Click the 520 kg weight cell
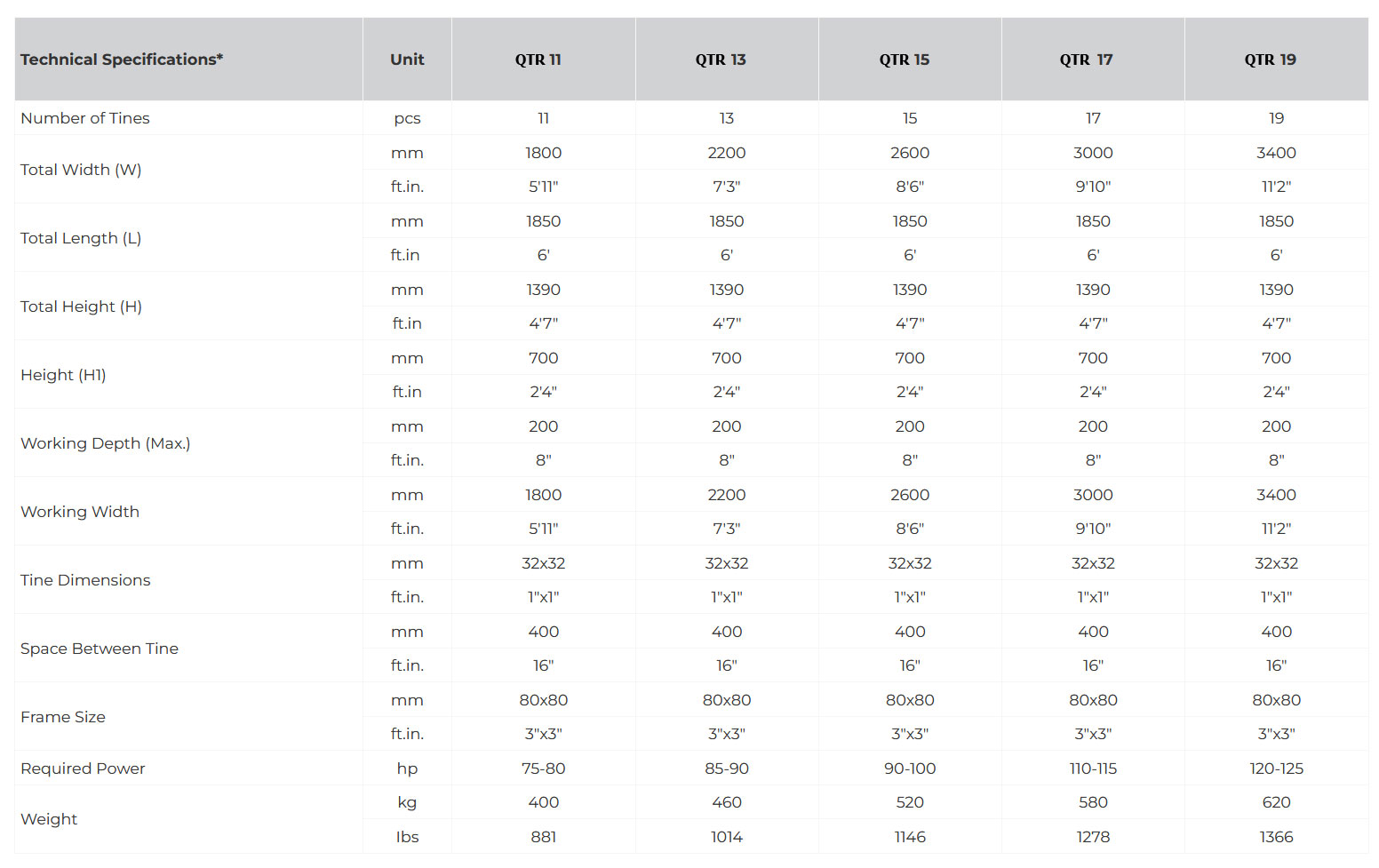This screenshot has height=868, width=1379. [x=910, y=802]
